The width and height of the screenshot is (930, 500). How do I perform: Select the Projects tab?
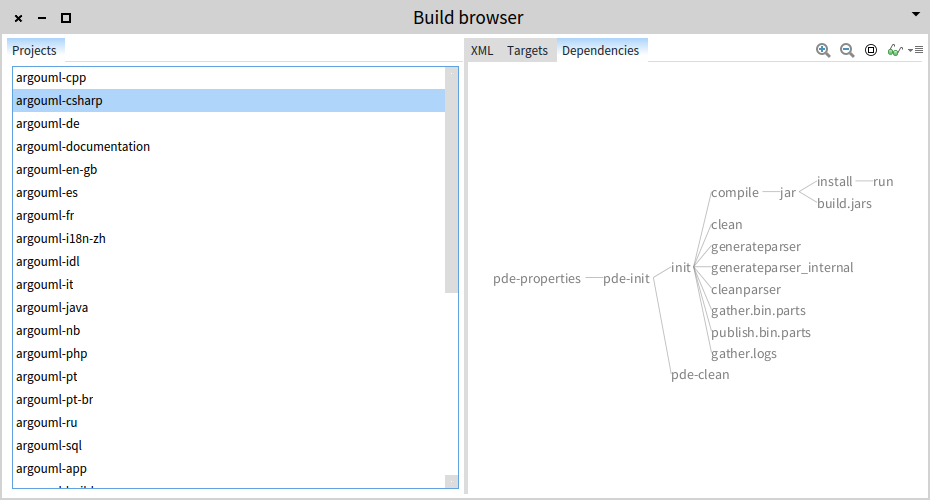(x=34, y=51)
